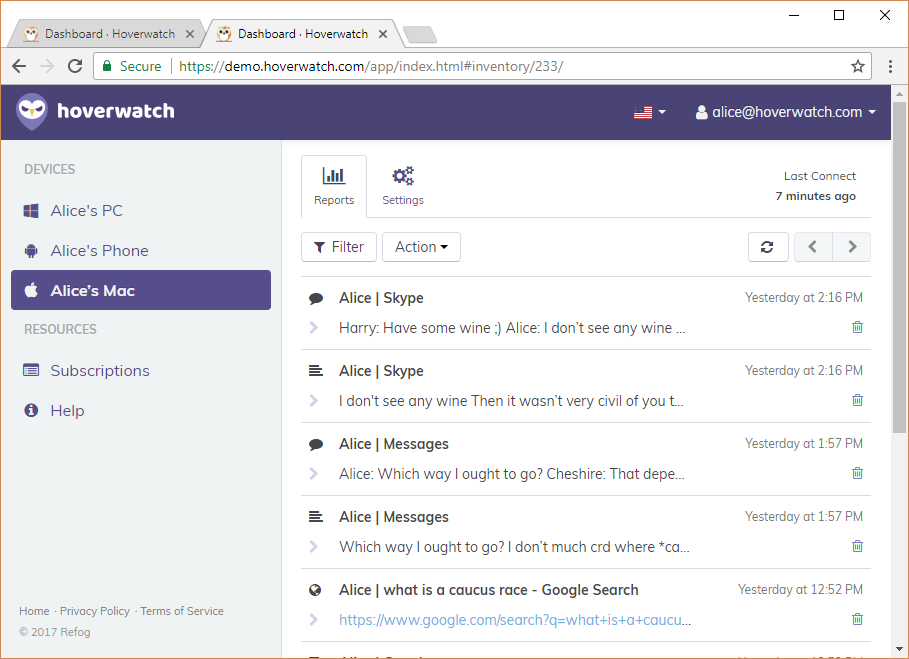Viewport: 909px width, 659px height.
Task: Open alice@hoverwatch.com account menu
Action: pyautogui.click(x=786, y=112)
